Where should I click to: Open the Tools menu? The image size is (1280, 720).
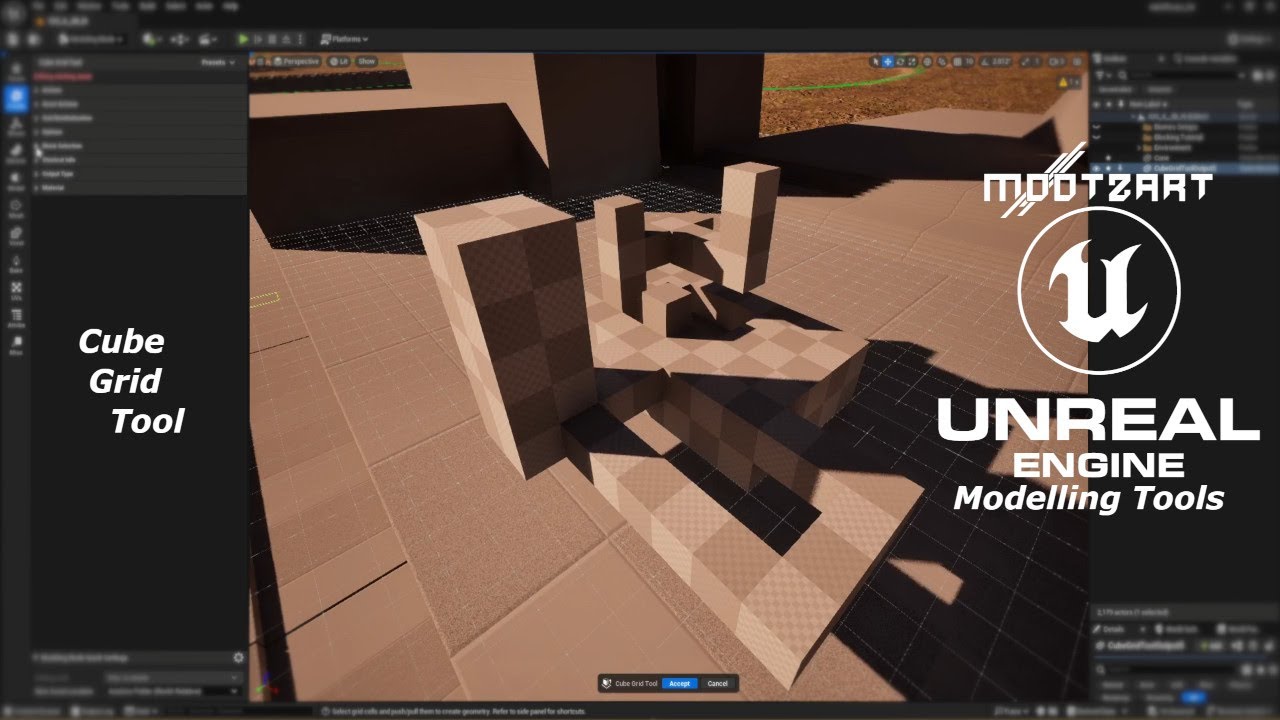coord(120,6)
